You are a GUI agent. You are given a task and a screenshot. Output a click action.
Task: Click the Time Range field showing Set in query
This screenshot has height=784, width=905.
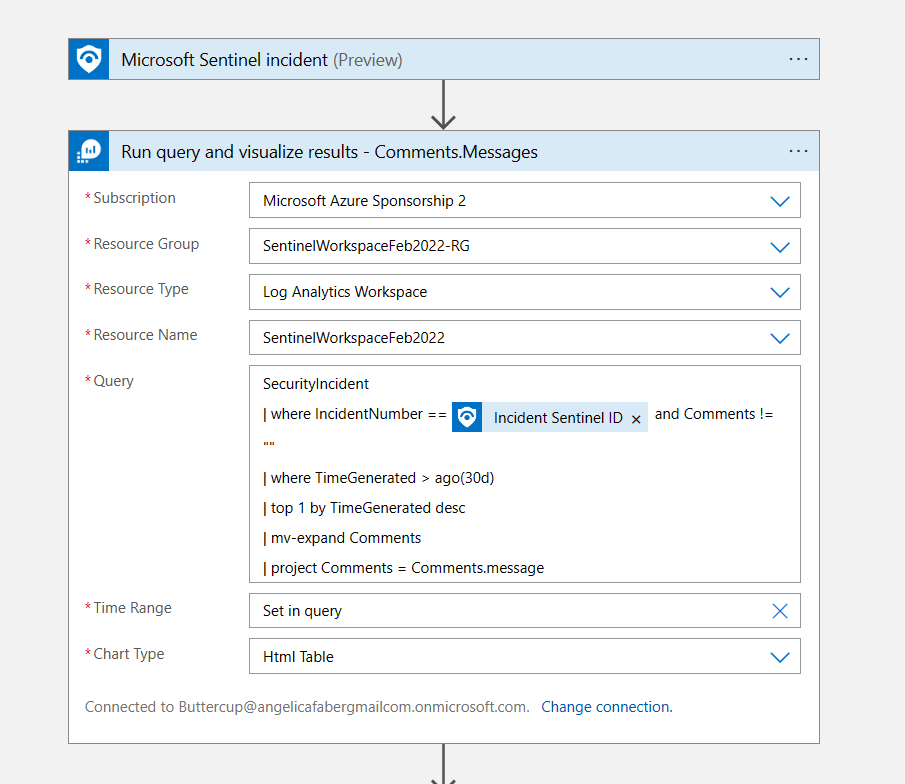[x=500, y=611]
